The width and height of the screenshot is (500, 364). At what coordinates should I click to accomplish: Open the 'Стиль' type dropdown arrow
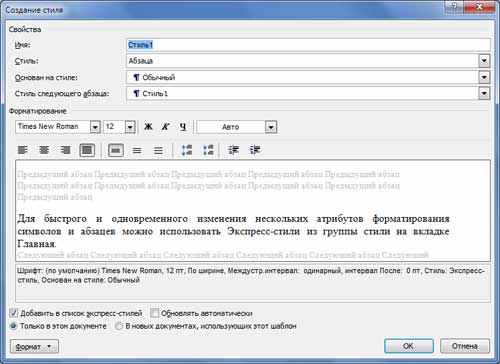tap(484, 61)
